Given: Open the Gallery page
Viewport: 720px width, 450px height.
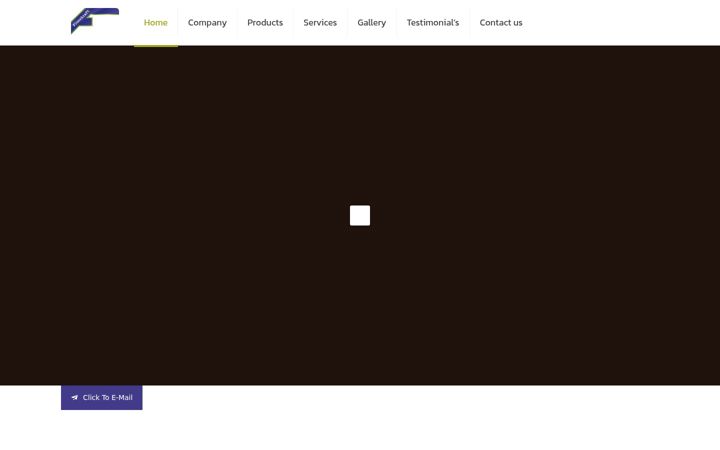Looking at the screenshot, I should point(371,22).
